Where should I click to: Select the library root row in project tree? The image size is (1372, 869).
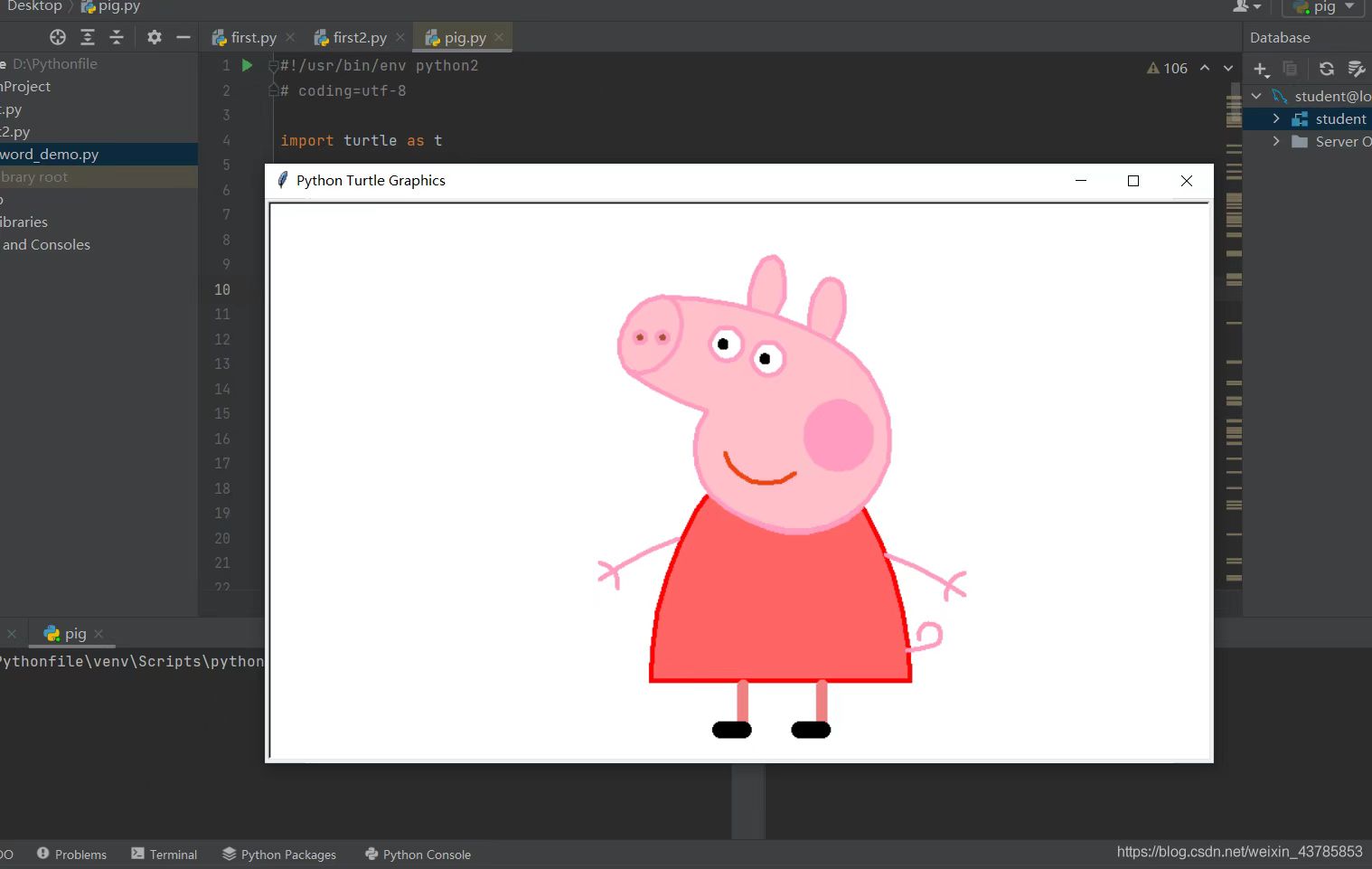tap(99, 177)
